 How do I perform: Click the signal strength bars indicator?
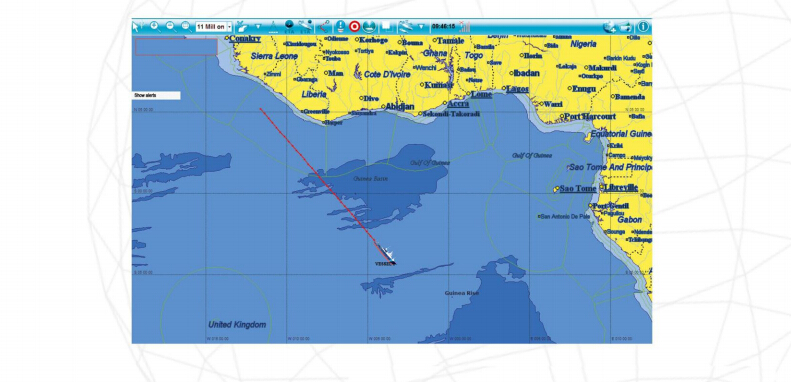pos(465,27)
